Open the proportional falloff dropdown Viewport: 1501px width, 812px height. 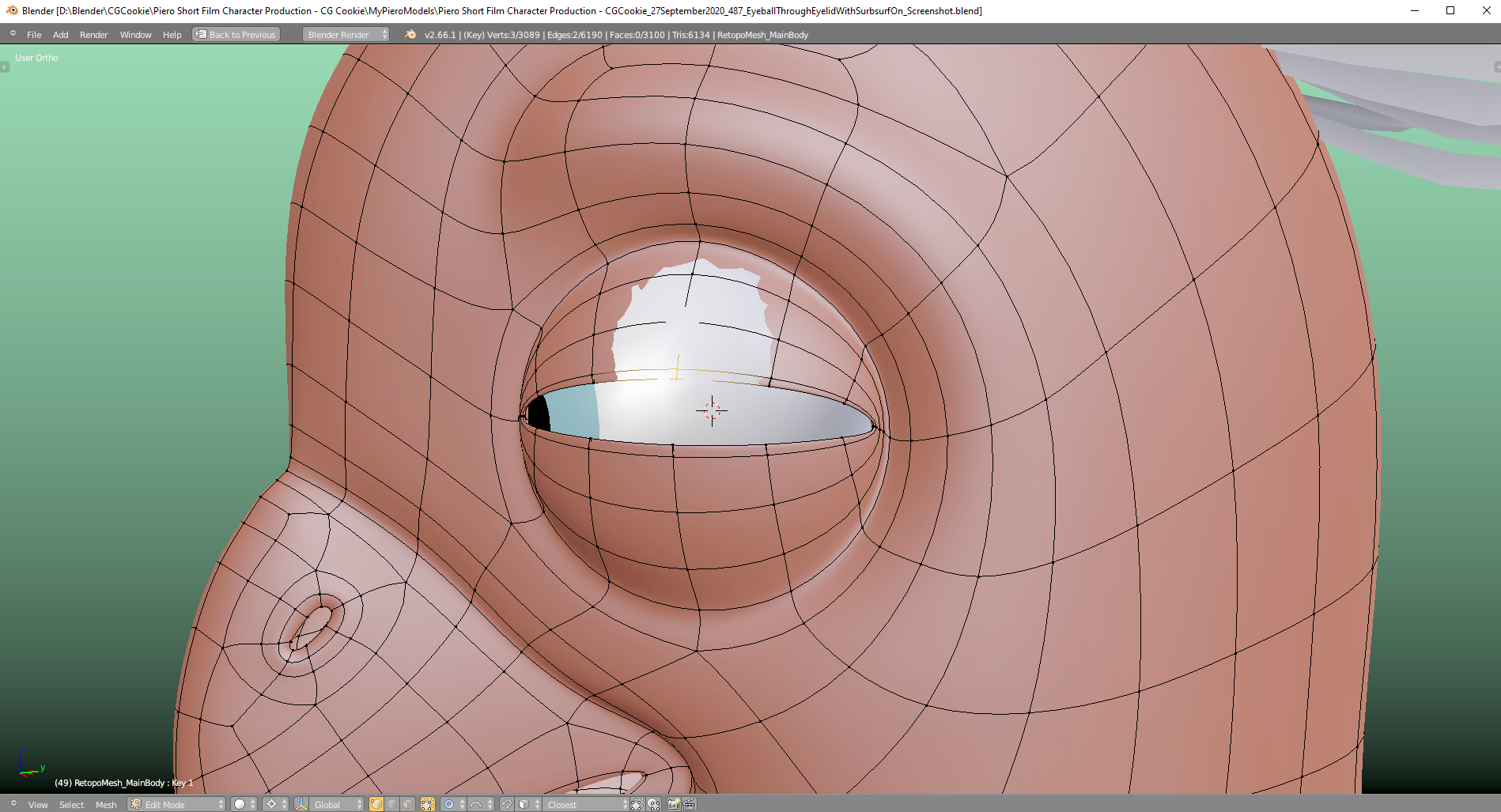pos(481,804)
